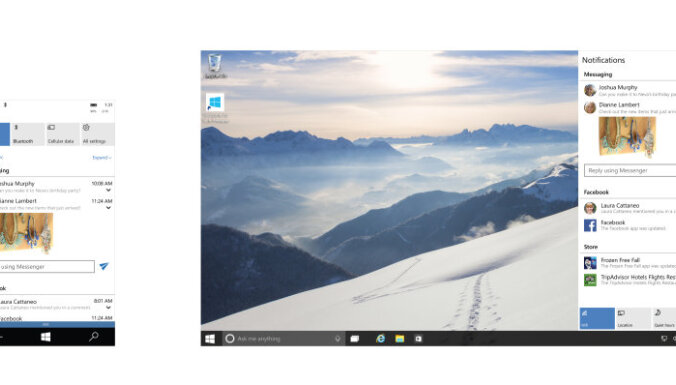676x385 pixels.
Task: Toggle Cellular data quick action on phone
Action: 63,134
